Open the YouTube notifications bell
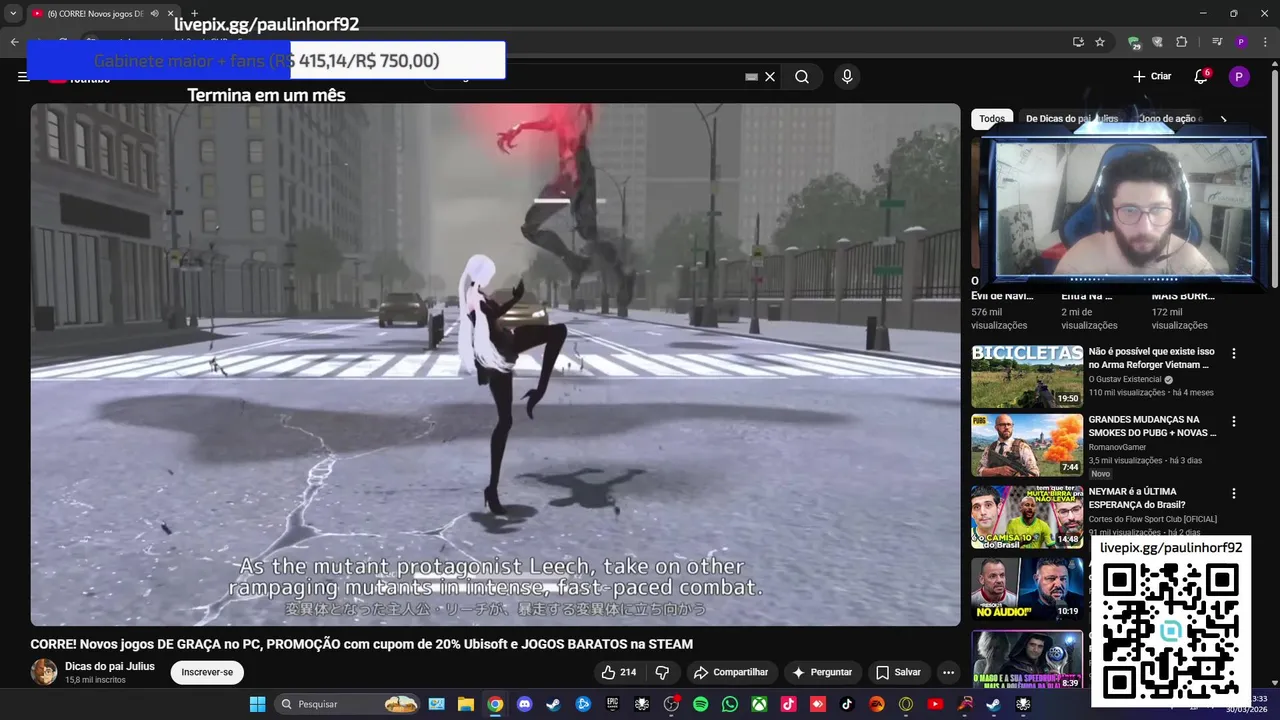Image resolution: width=1280 pixels, height=720 pixels. [1201, 77]
